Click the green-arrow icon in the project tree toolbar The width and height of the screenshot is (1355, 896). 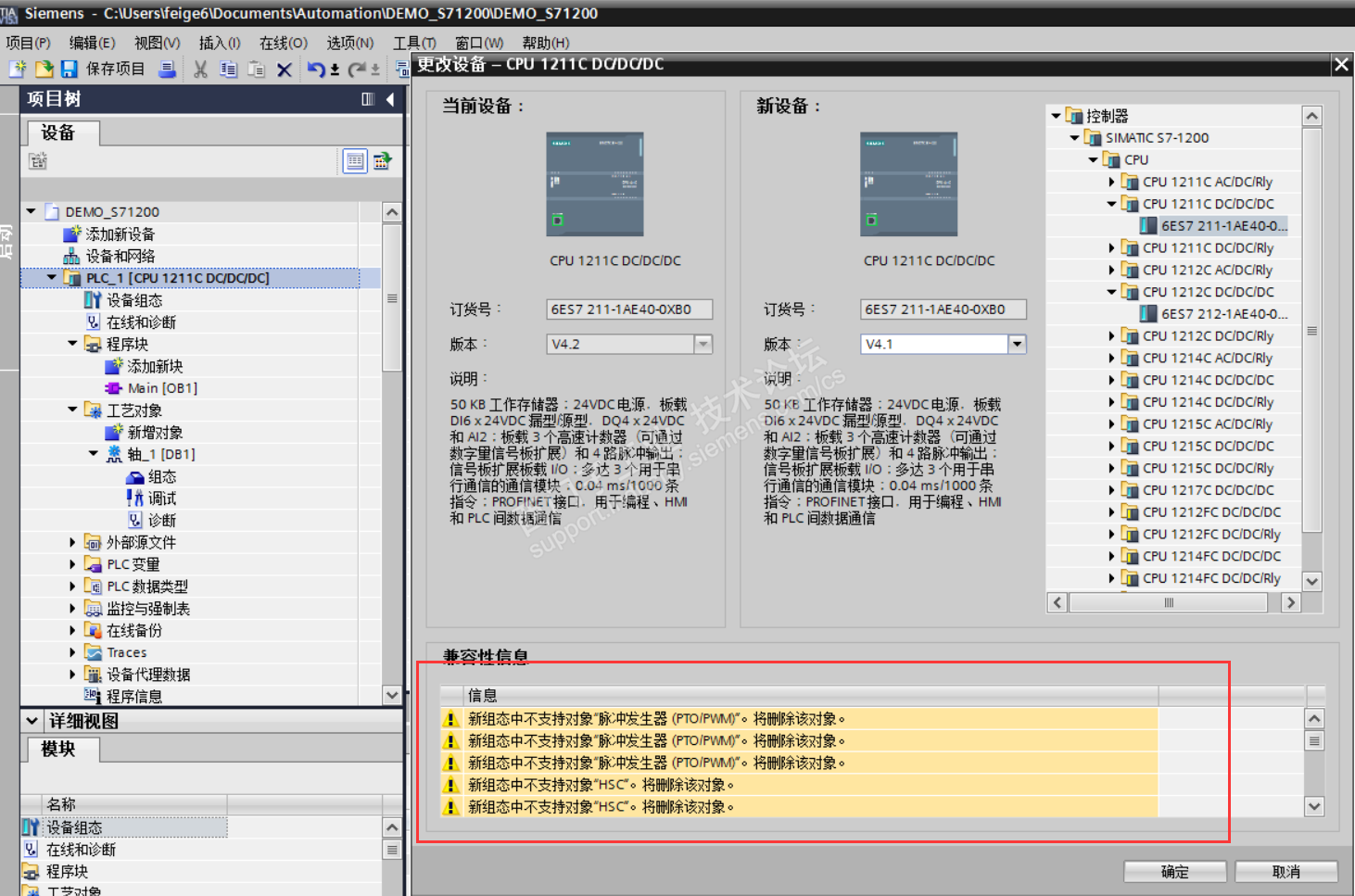[x=382, y=161]
